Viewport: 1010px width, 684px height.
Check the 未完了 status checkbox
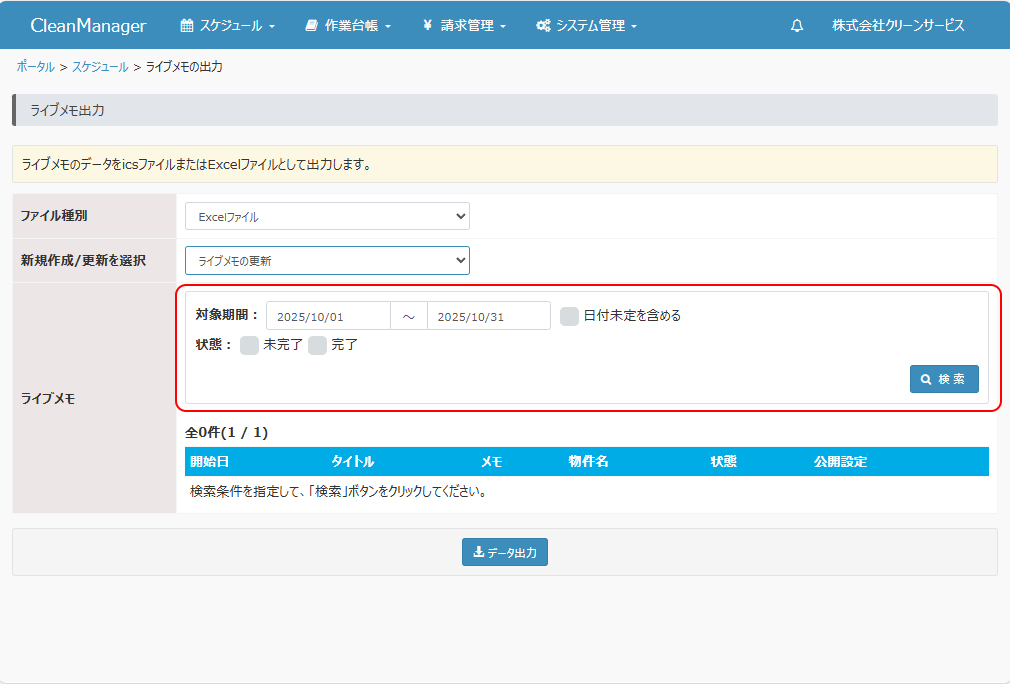[249, 345]
